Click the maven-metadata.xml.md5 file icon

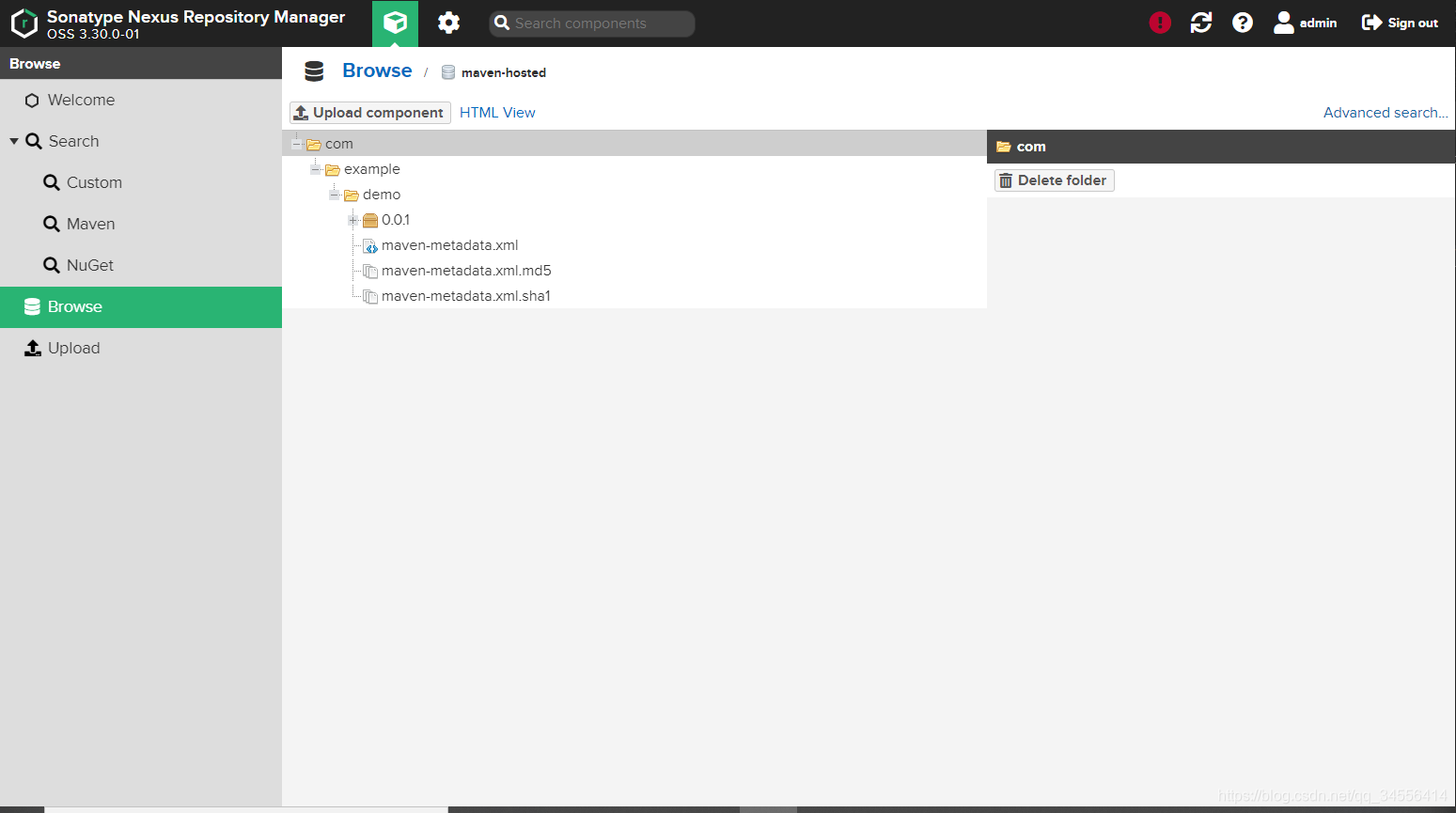(x=370, y=272)
